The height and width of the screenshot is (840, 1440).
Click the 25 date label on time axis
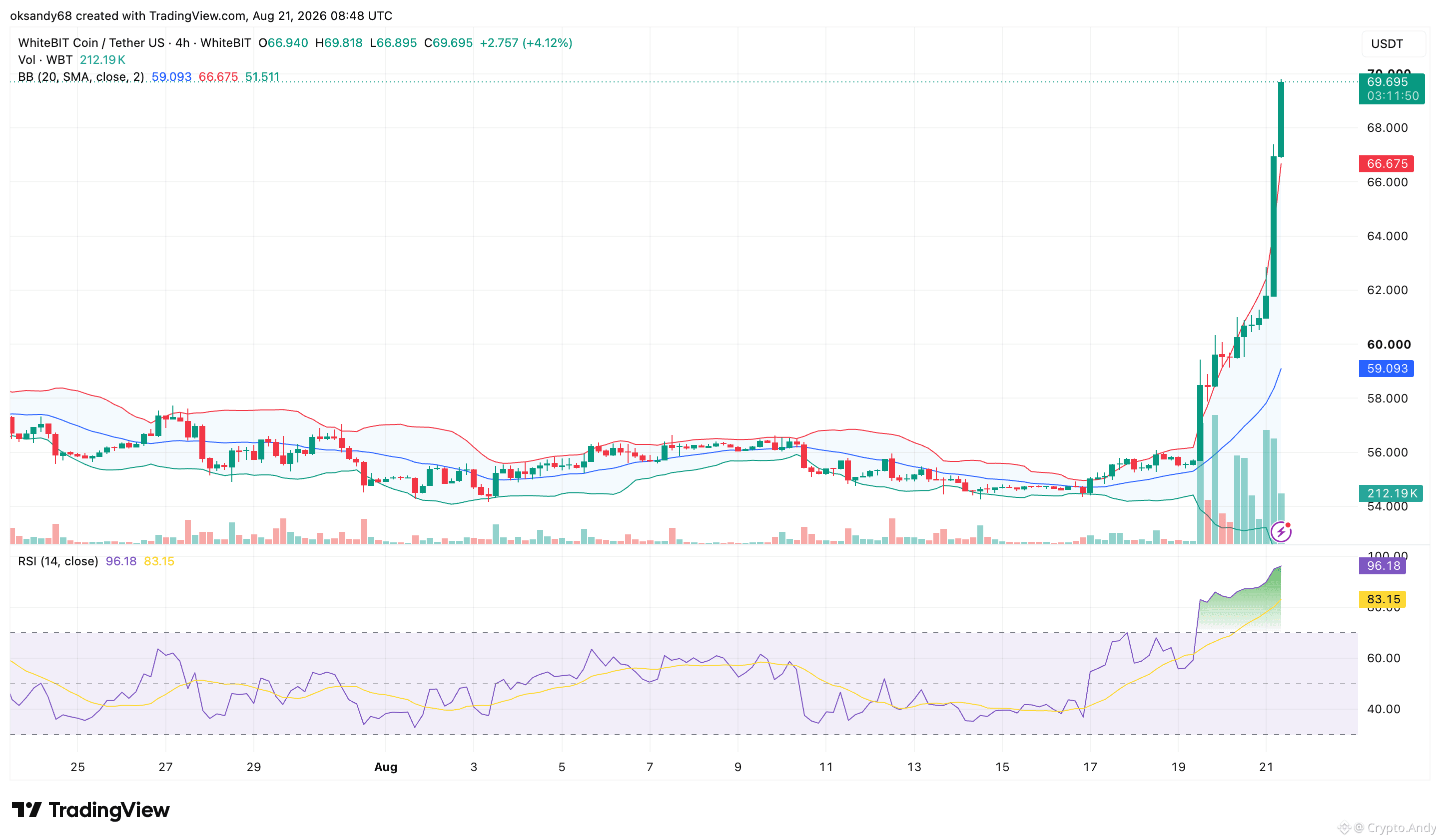click(x=78, y=768)
